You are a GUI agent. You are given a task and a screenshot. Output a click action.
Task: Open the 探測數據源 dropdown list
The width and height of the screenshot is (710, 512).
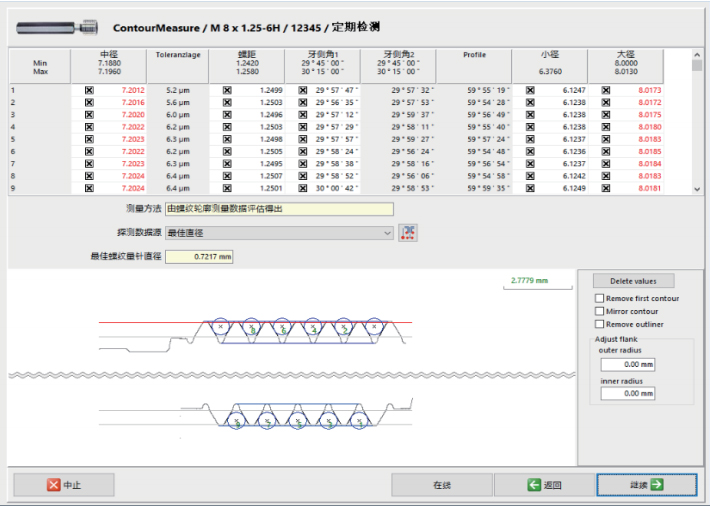[x=387, y=233]
